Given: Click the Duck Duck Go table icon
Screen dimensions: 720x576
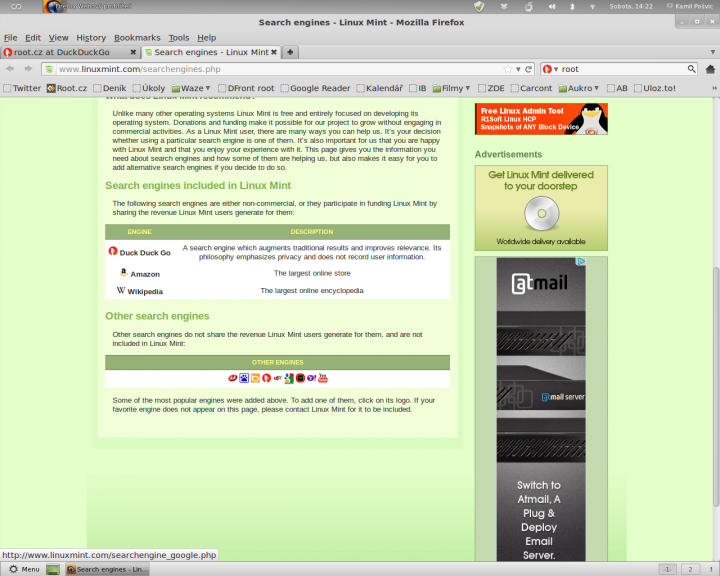Looking at the screenshot, I should click(x=113, y=251).
